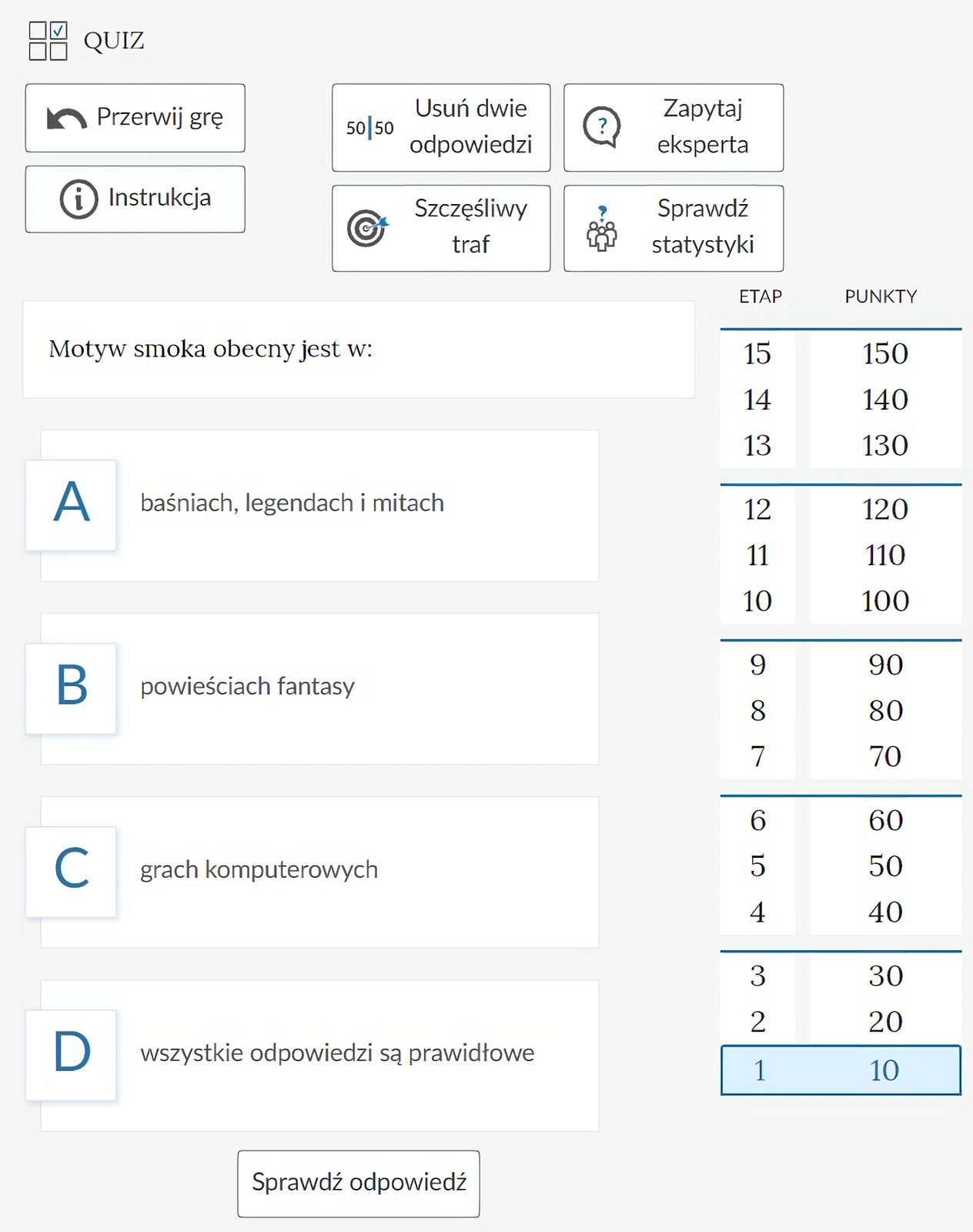Select answer letter B tile
Viewport: 973px width, 1232px height.
[x=71, y=688]
